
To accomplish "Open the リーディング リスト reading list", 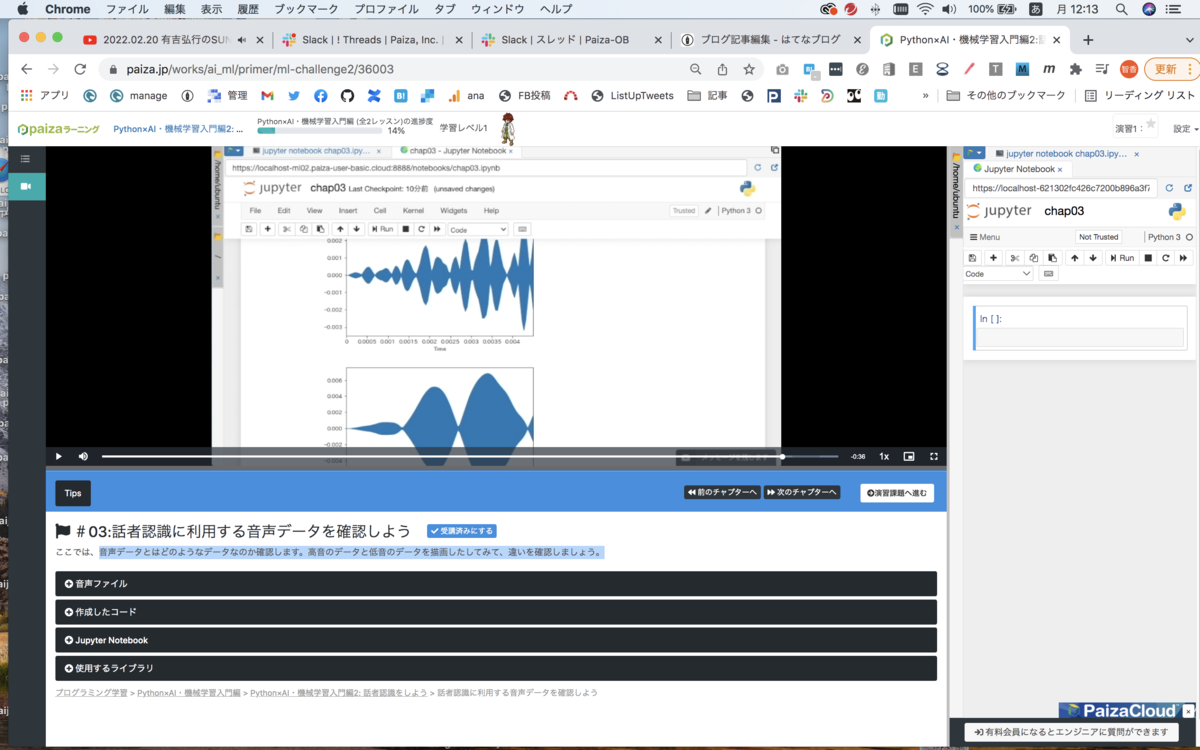I will [1140, 96].
